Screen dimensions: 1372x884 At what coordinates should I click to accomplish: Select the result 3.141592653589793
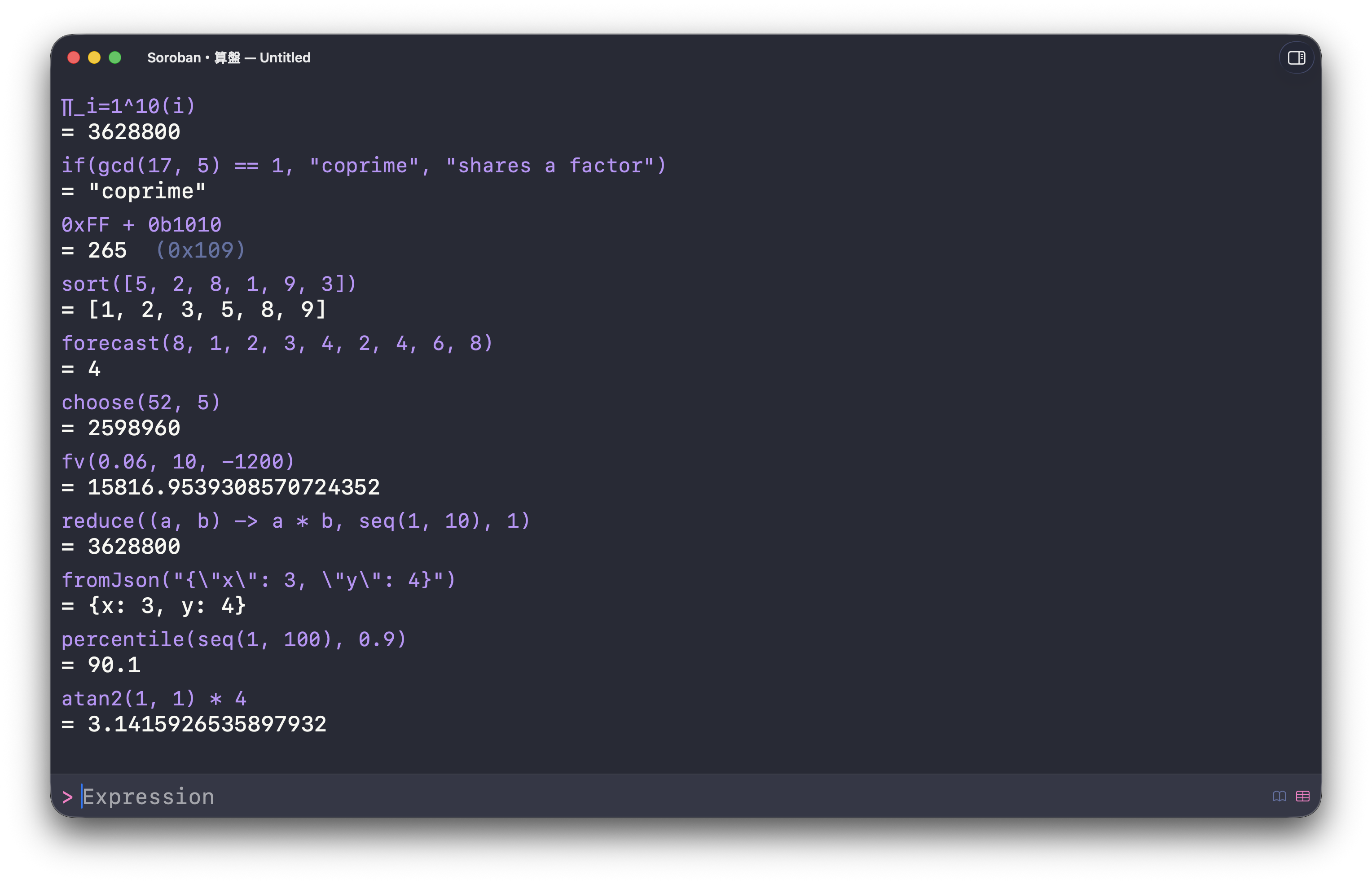(207, 724)
